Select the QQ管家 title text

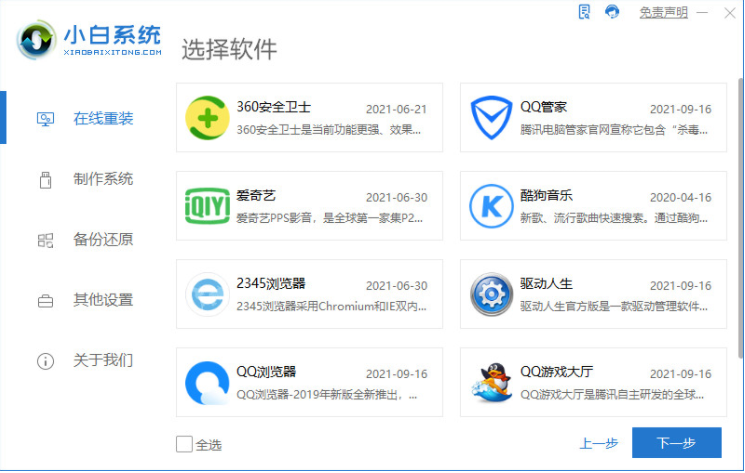tap(544, 107)
